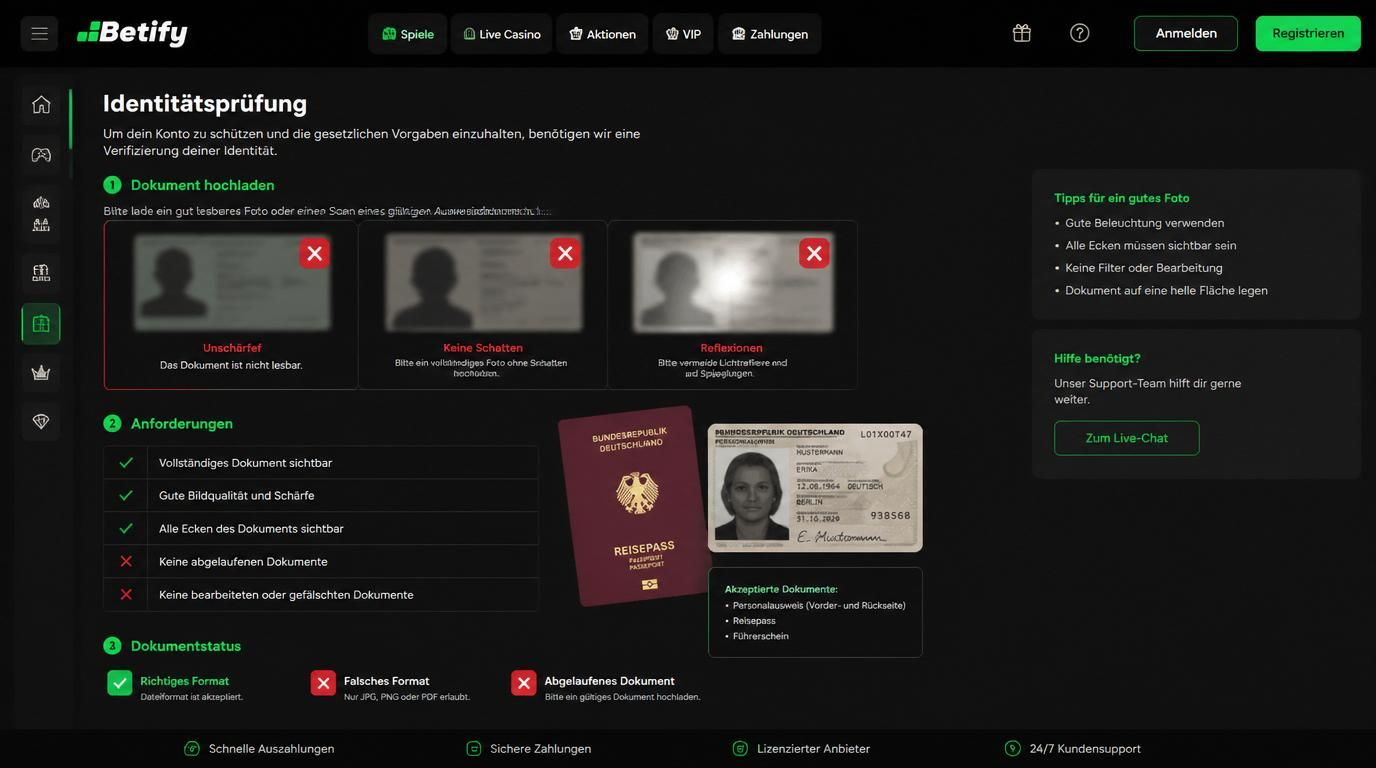The image size is (1376, 768).
Task: Click the red X on Keine Schatten example
Action: point(565,254)
